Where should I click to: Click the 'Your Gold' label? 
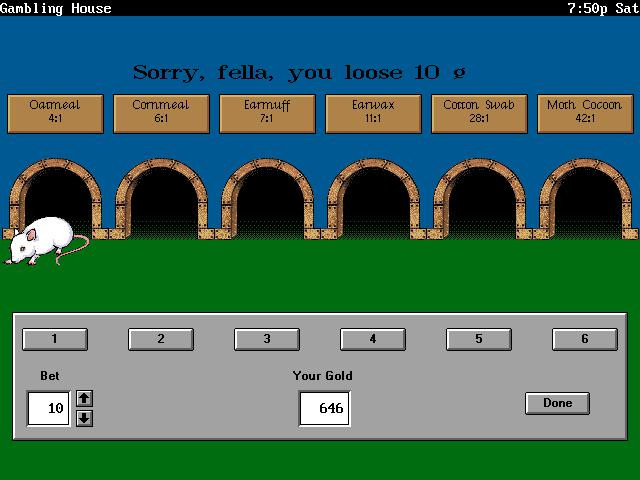(322, 376)
